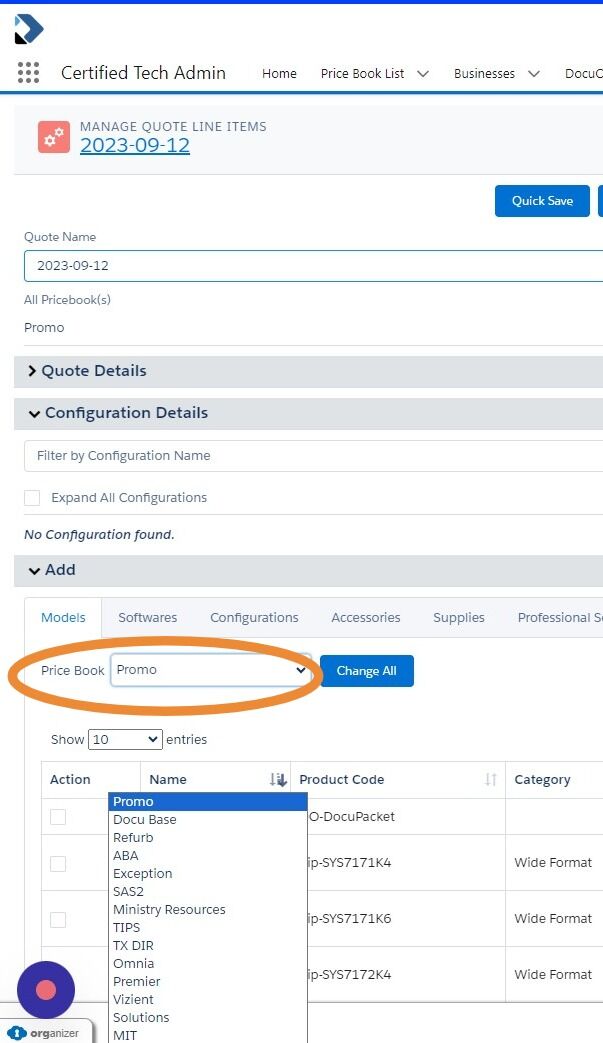Click the Manage Quote Line Items gear icon

click(x=54, y=137)
